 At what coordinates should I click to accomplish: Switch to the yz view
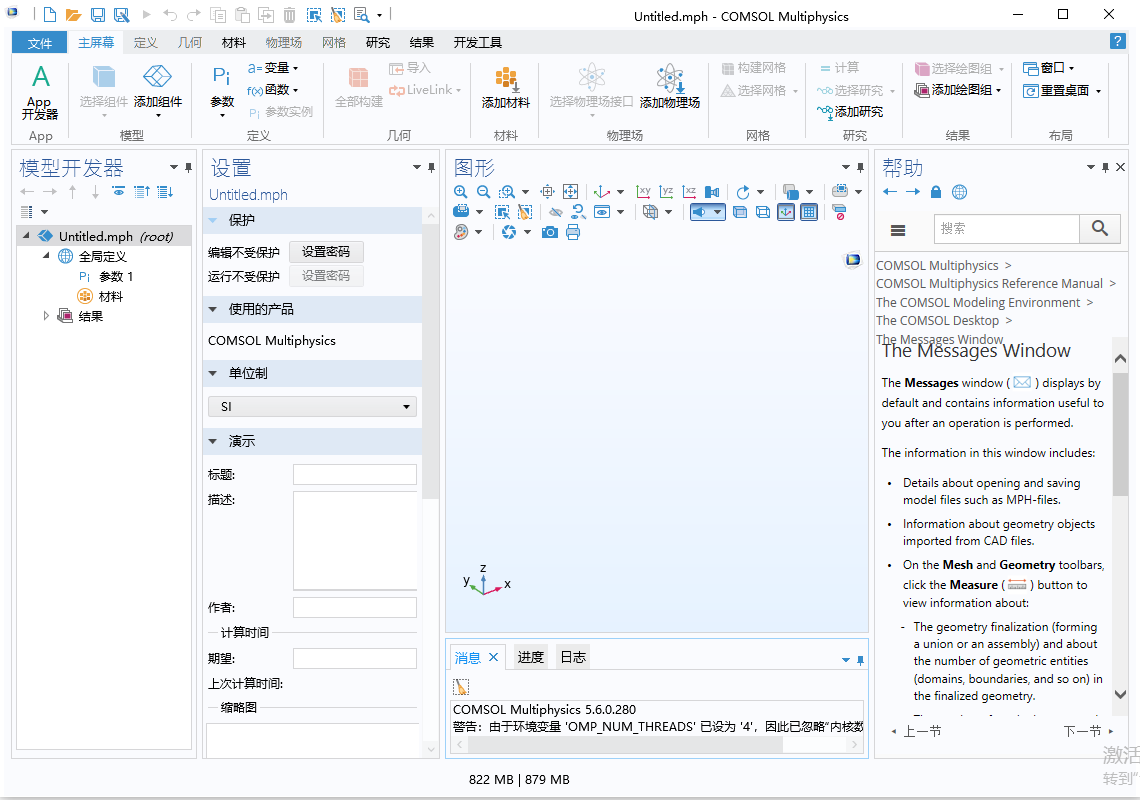point(667,192)
